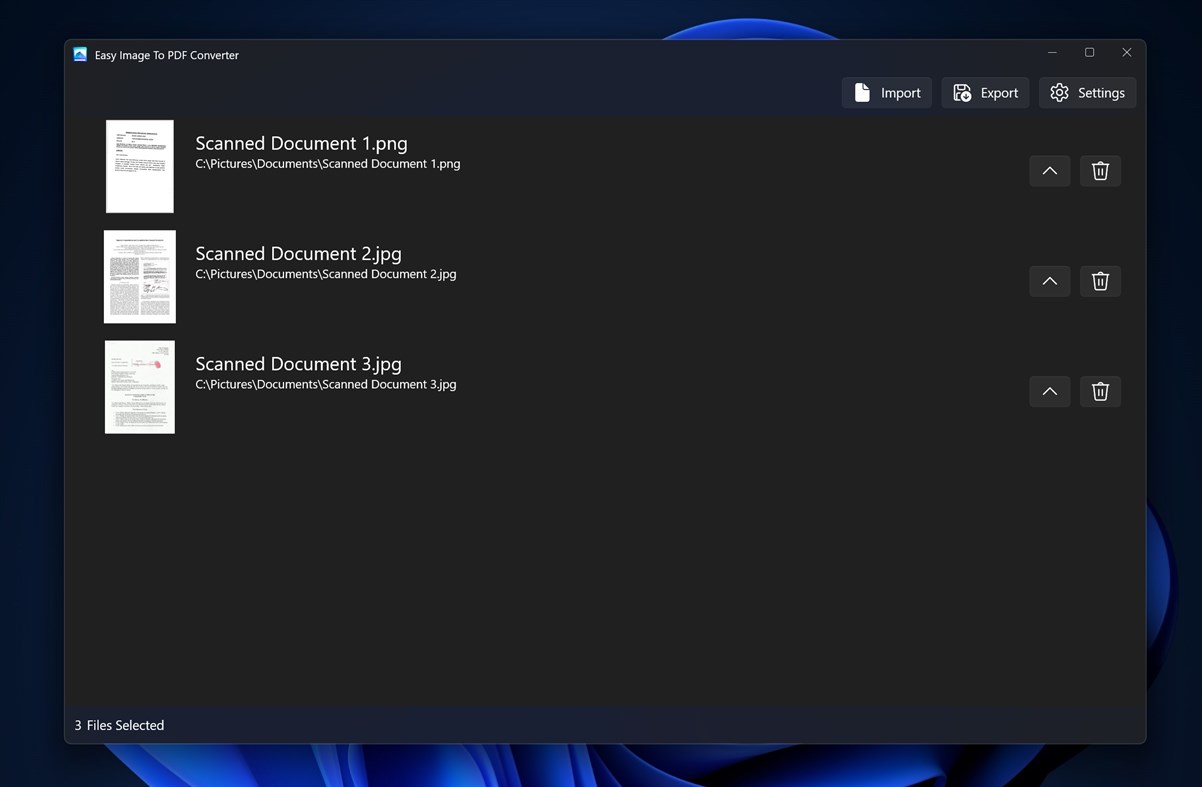The height and width of the screenshot is (787, 1202).
Task: Click the Export button
Action: click(x=985, y=93)
